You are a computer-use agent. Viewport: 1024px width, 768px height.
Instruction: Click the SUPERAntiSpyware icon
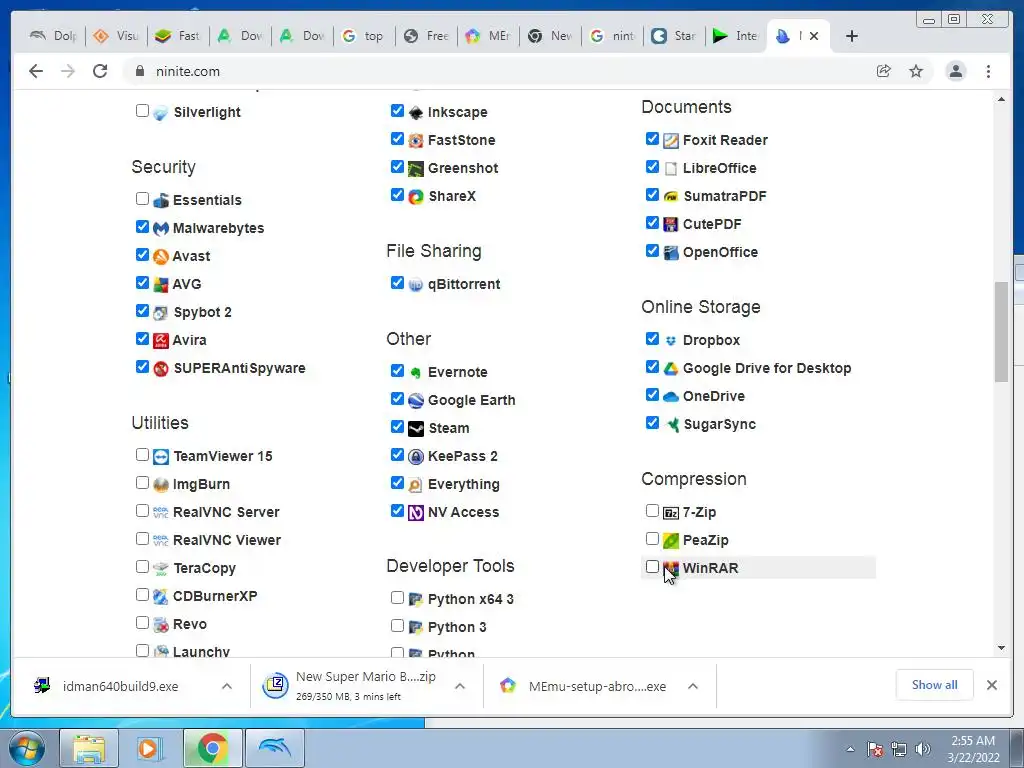[161, 368]
